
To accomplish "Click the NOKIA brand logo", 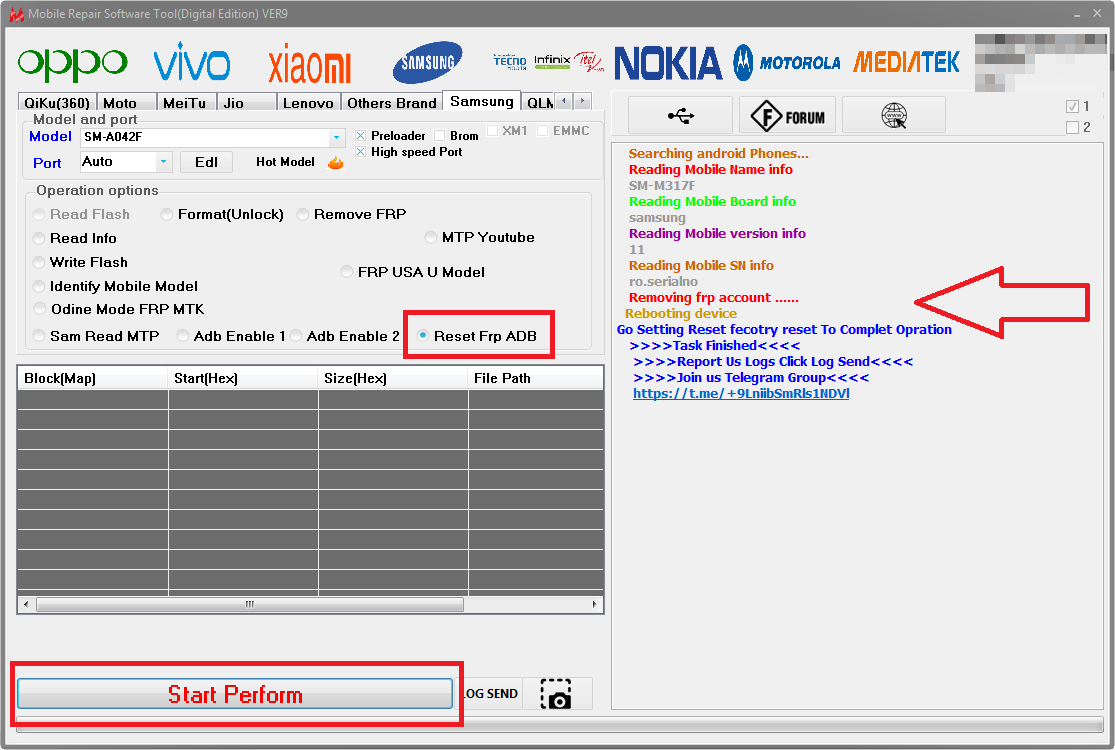I will (x=668, y=63).
